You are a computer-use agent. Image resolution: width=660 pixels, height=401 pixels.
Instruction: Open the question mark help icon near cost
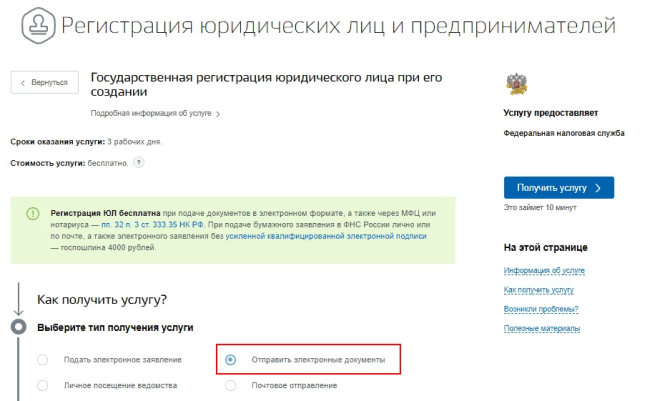(138, 163)
